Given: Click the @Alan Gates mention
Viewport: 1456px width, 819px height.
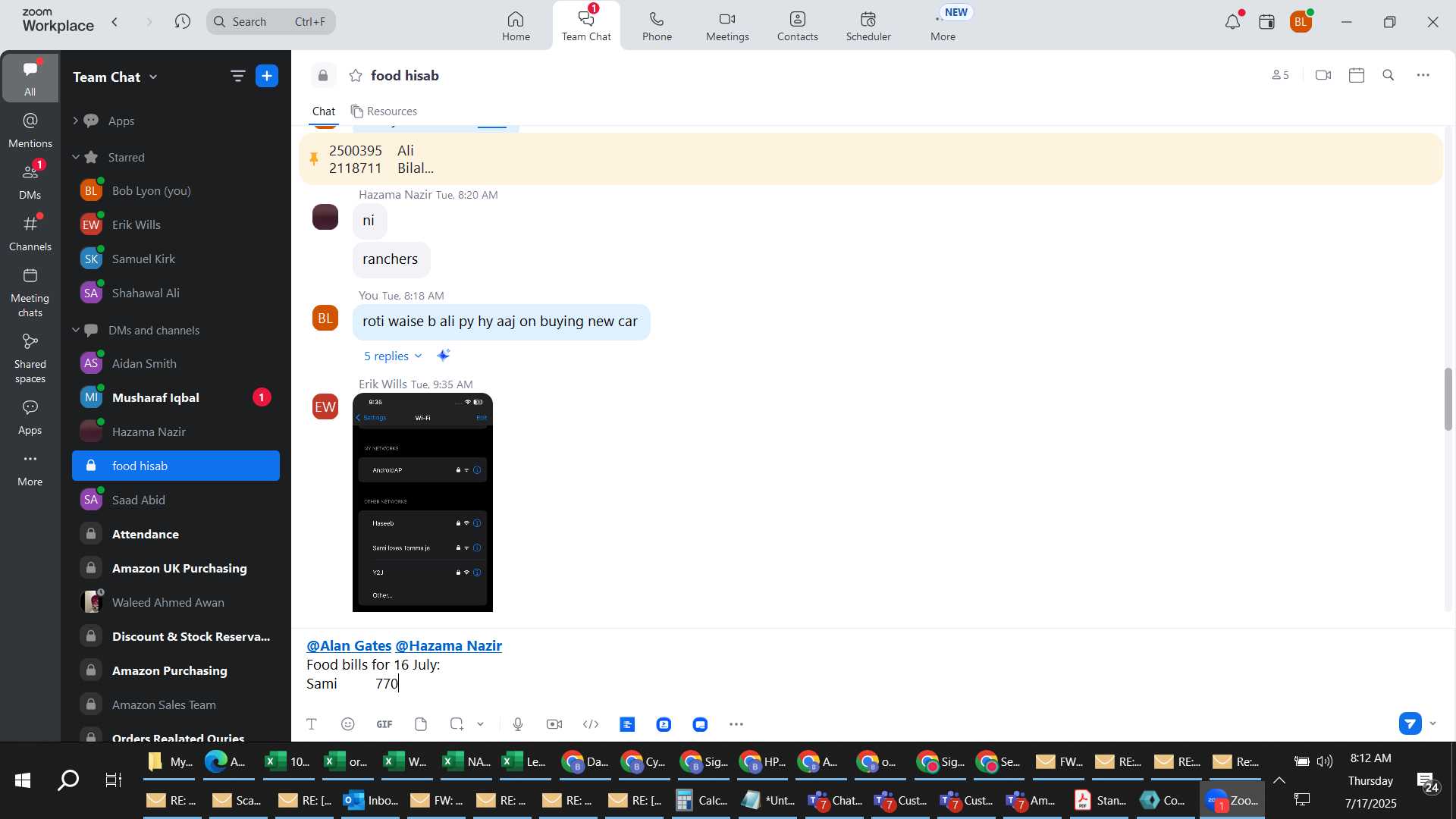Looking at the screenshot, I should (349, 646).
